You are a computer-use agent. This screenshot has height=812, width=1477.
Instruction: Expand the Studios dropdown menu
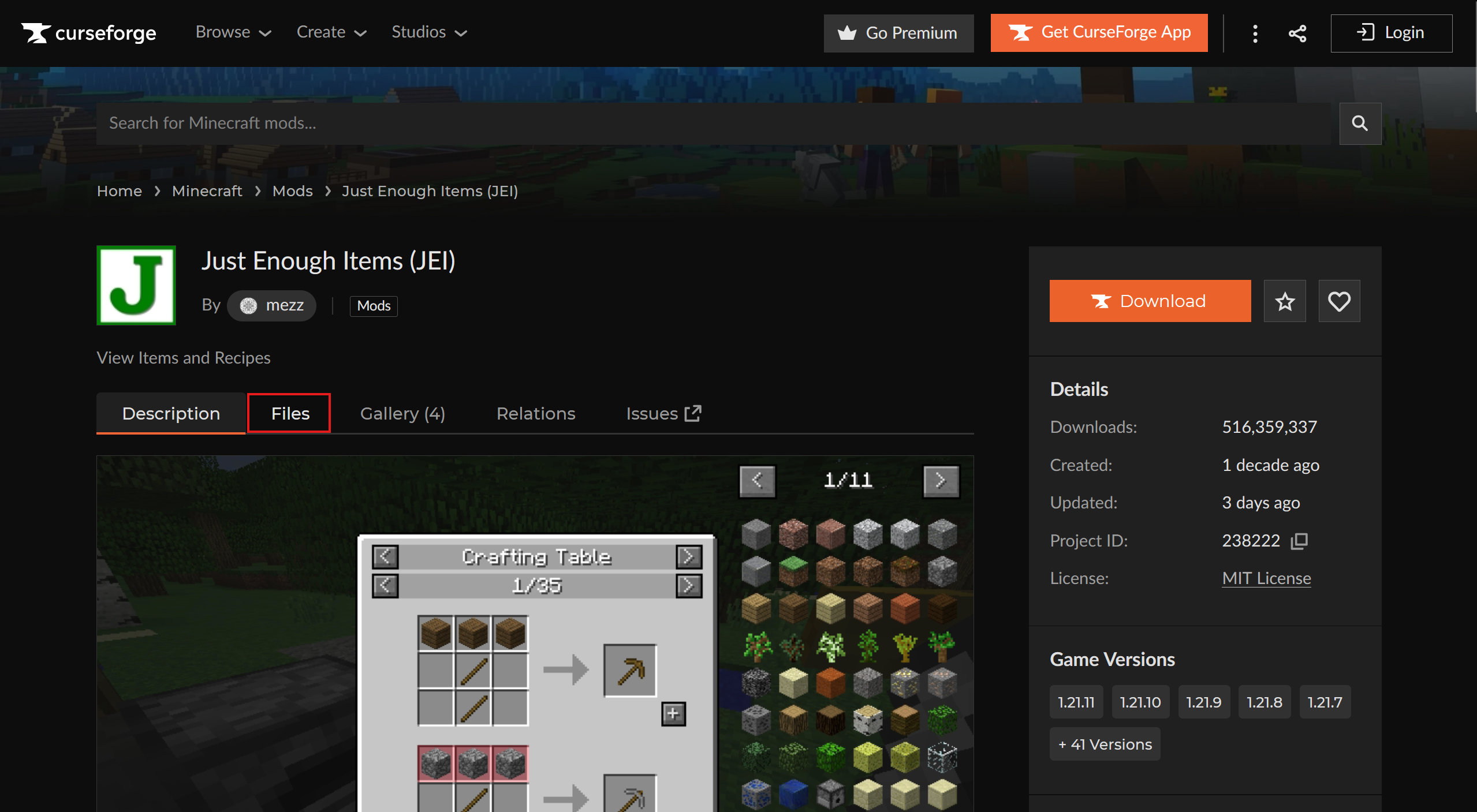(x=429, y=32)
